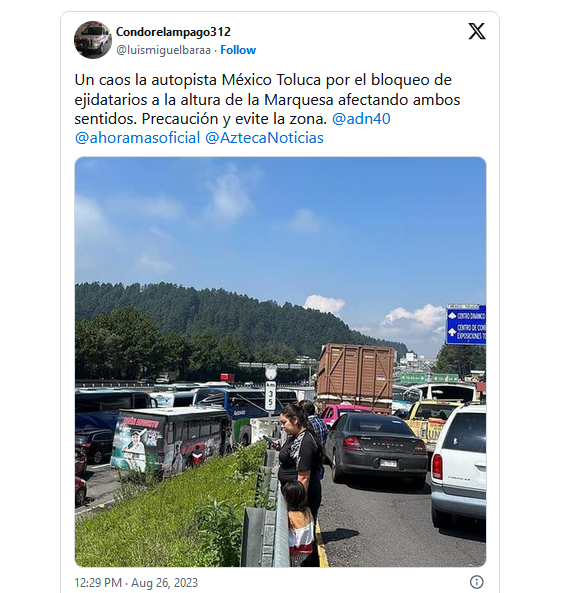This screenshot has height=593, width=576.
Task: Open the @adn40 mention
Action: click(361, 119)
